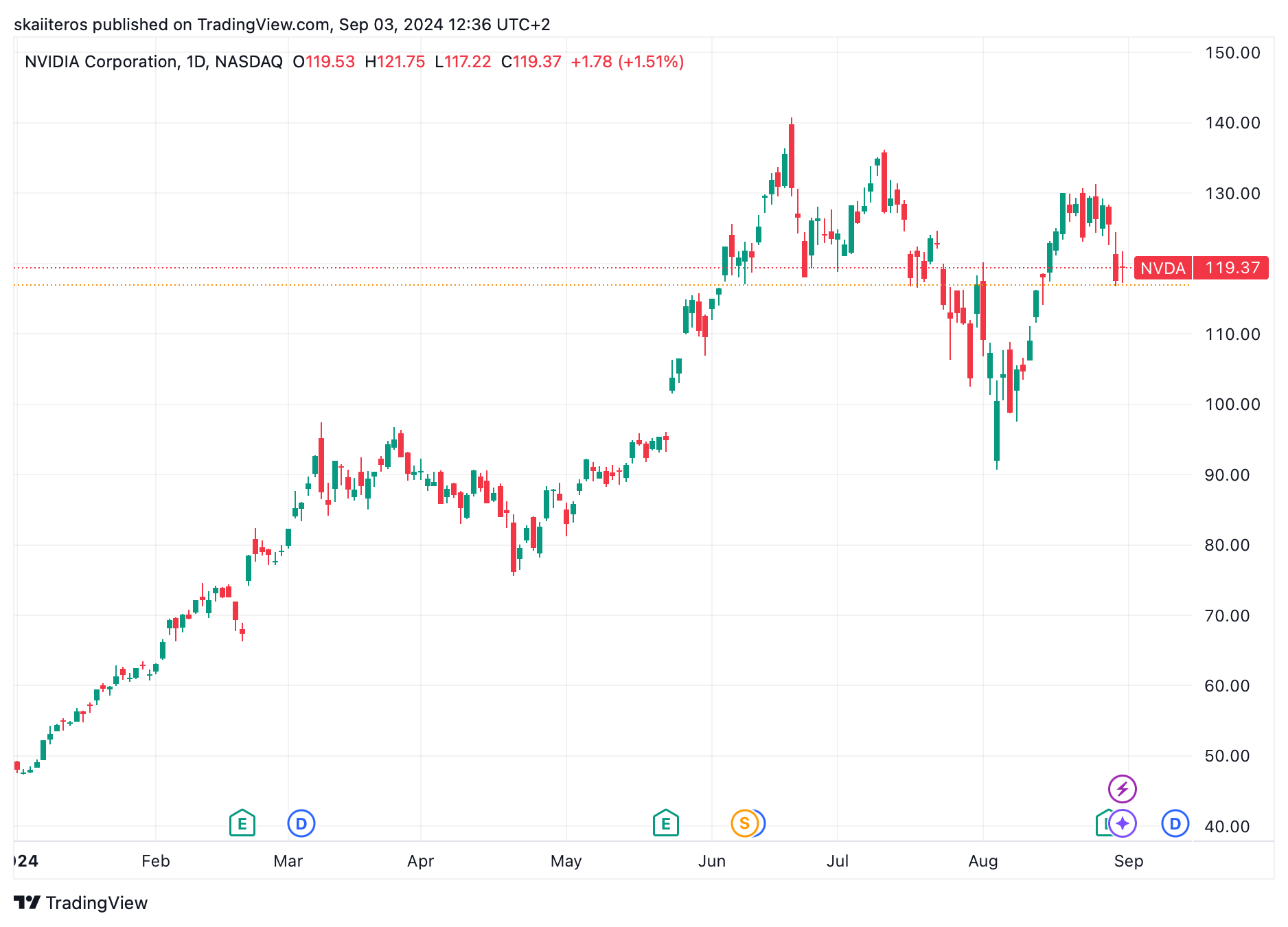Click the 150.00 price axis label

1232,53
